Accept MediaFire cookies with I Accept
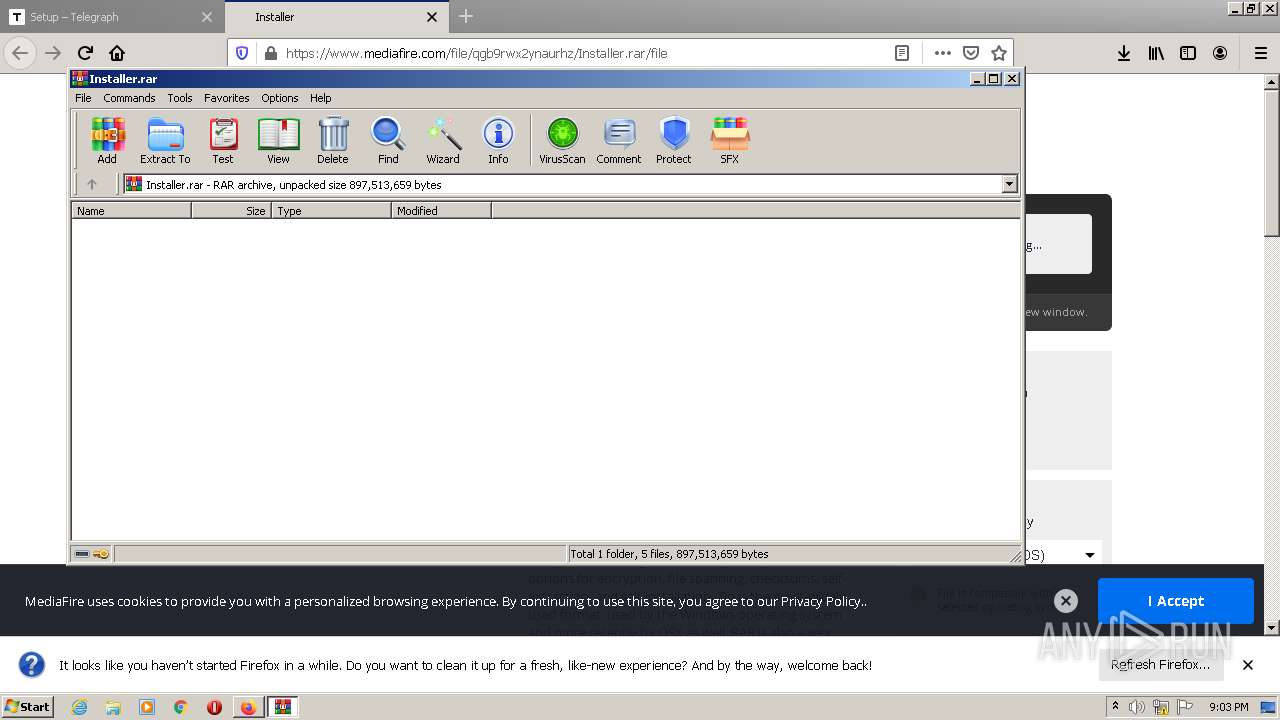Screen dimensions: 1280x720 coord(1175,601)
